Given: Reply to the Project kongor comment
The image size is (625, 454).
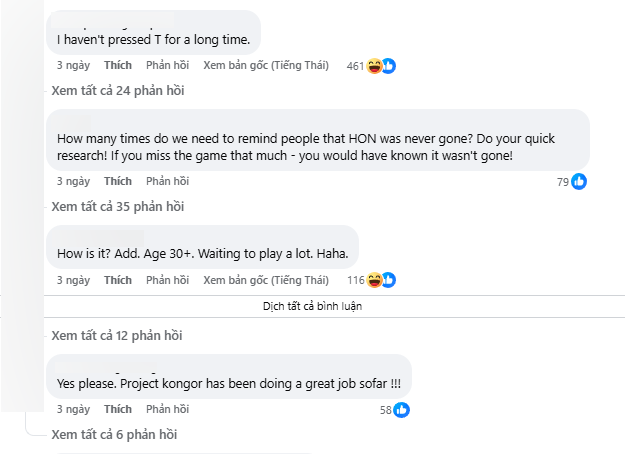Looking at the screenshot, I should coord(167,409).
